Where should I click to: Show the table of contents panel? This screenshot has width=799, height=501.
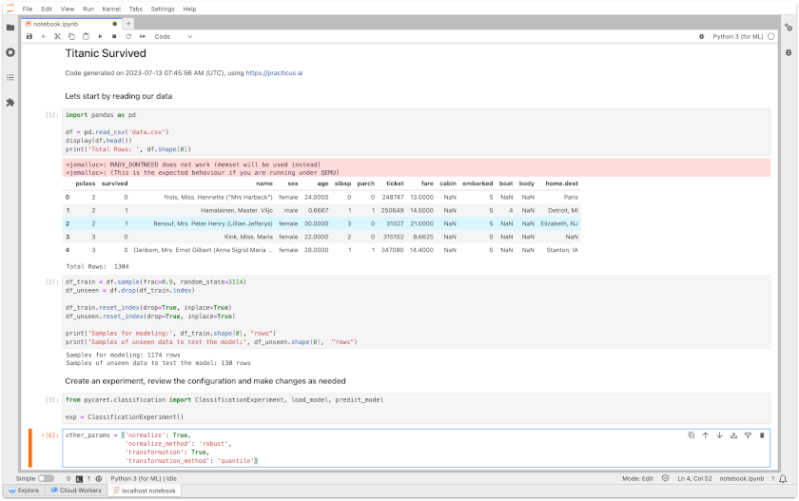coord(10,77)
